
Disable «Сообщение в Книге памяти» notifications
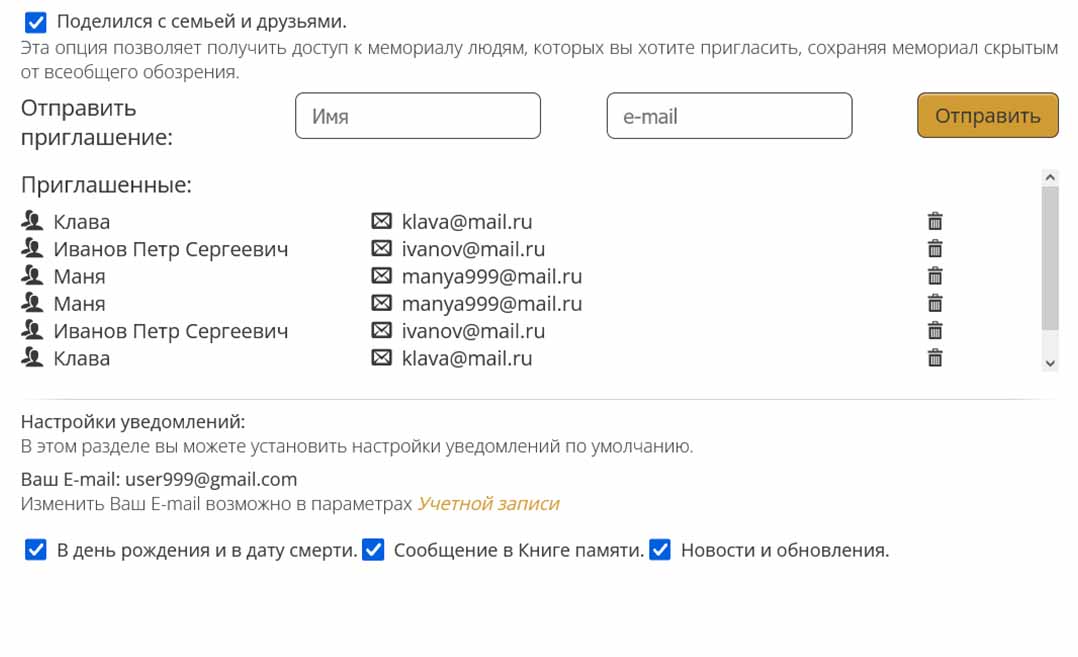click(x=373, y=550)
